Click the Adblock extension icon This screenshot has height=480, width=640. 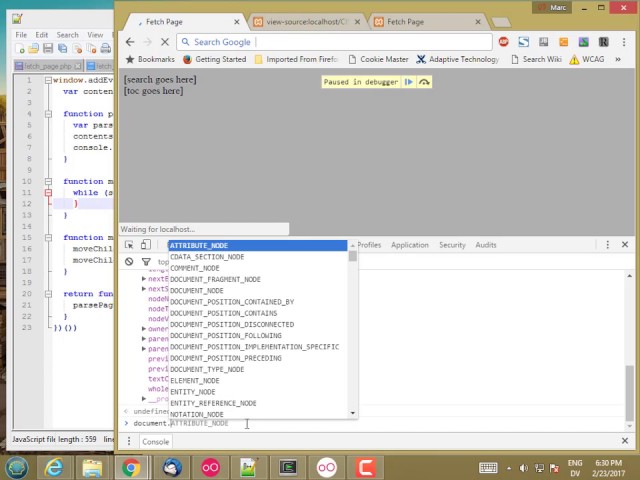click(x=503, y=42)
